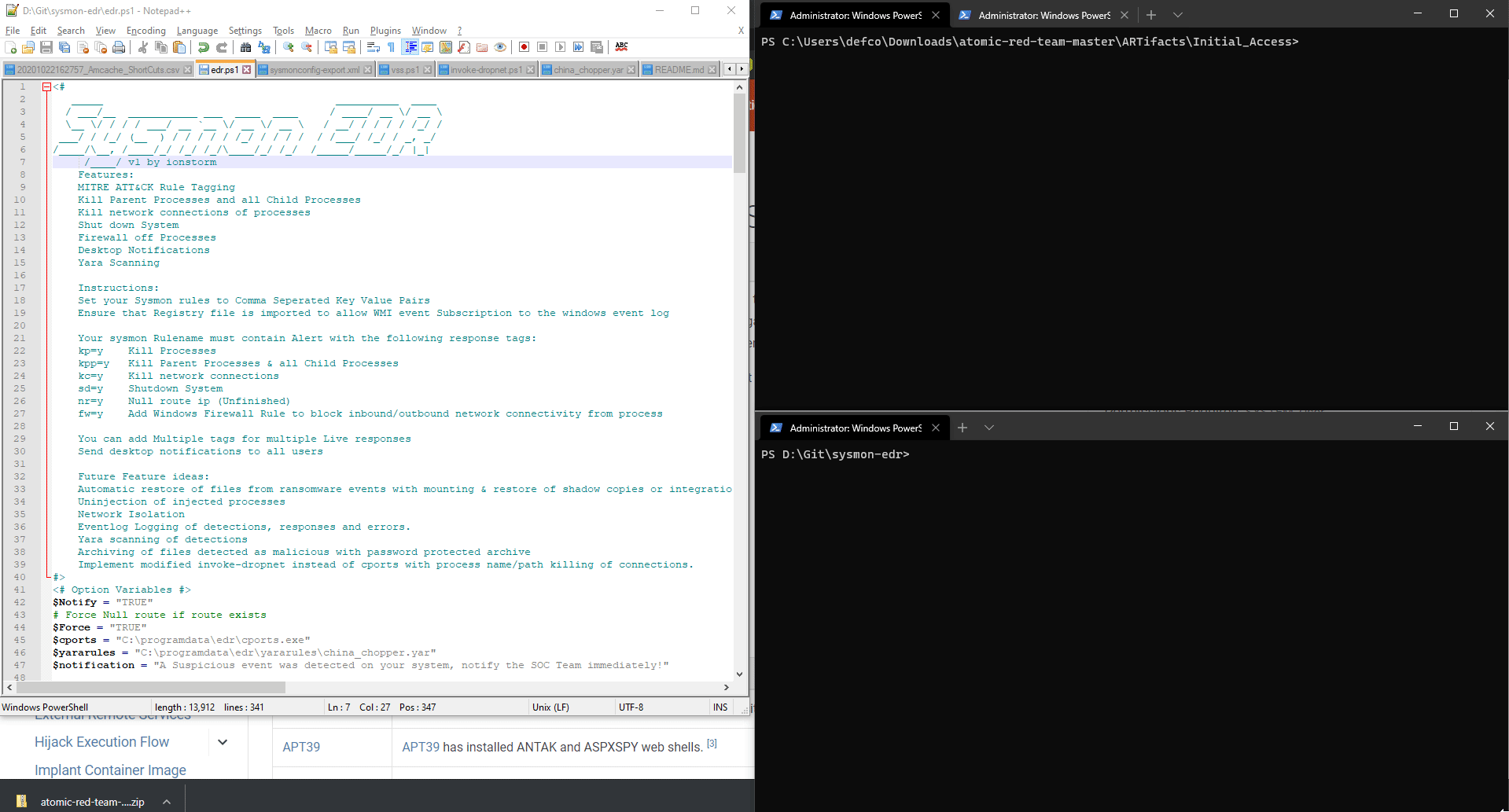Close the README.md tab
This screenshot has width=1509, height=812.
point(712,70)
